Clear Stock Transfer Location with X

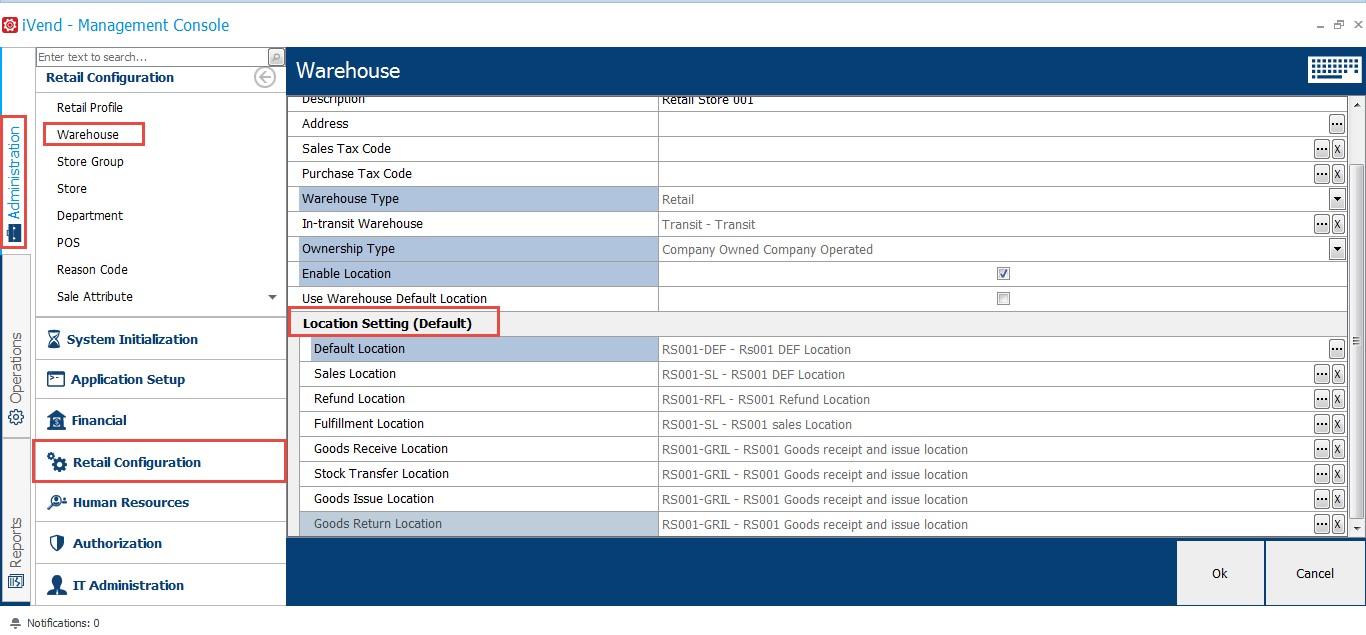point(1338,474)
